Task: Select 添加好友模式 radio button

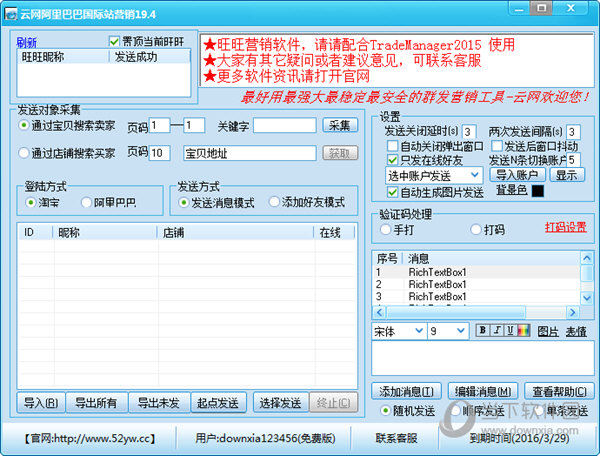Action: 274,202
